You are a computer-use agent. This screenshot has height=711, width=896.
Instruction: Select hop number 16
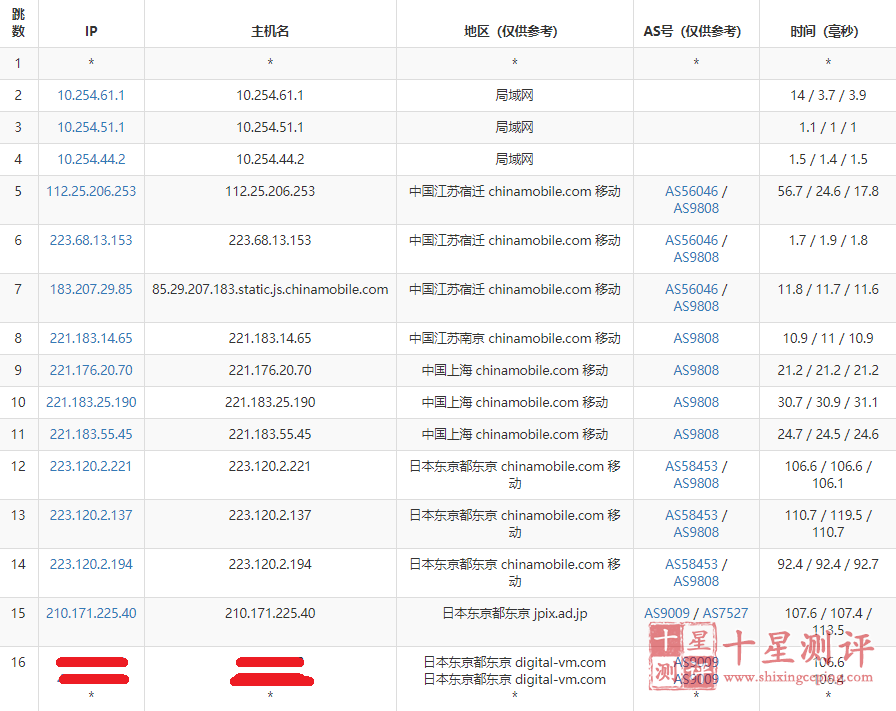[x=18, y=663]
